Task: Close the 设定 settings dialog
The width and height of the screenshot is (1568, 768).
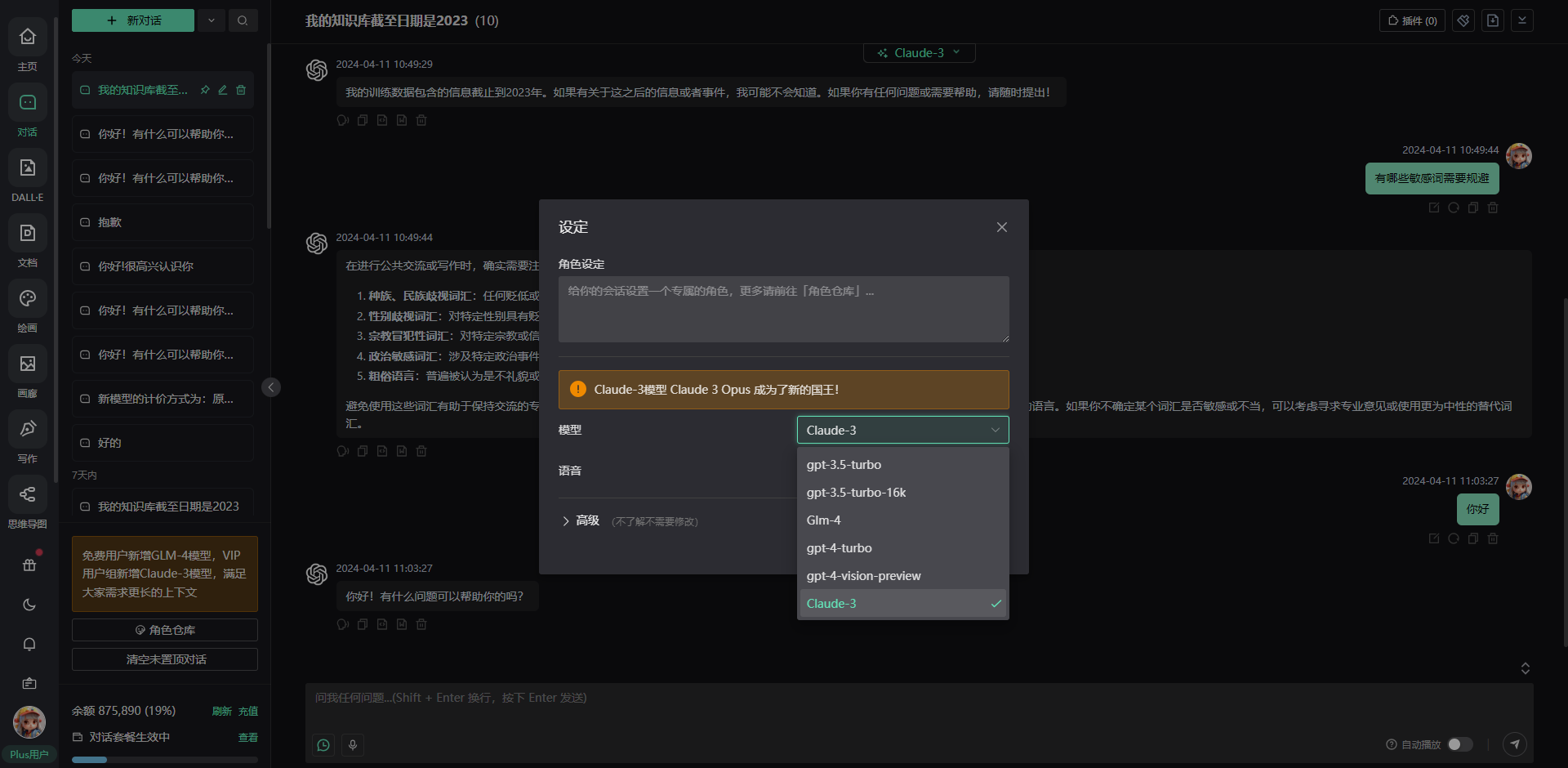Action: tap(1002, 227)
